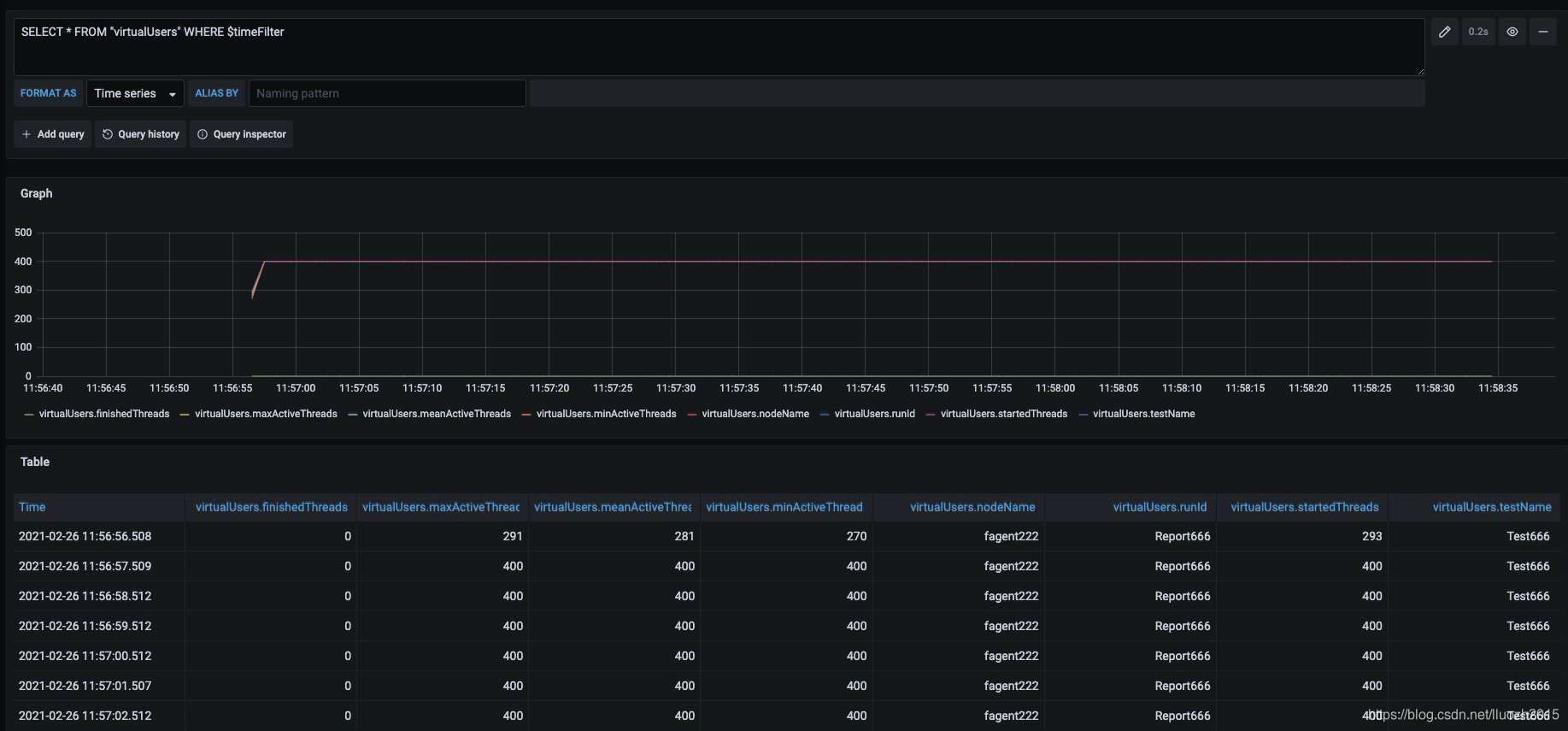Image resolution: width=1568 pixels, height=731 pixels.
Task: Remove query with the minus icon
Action: point(1542,32)
